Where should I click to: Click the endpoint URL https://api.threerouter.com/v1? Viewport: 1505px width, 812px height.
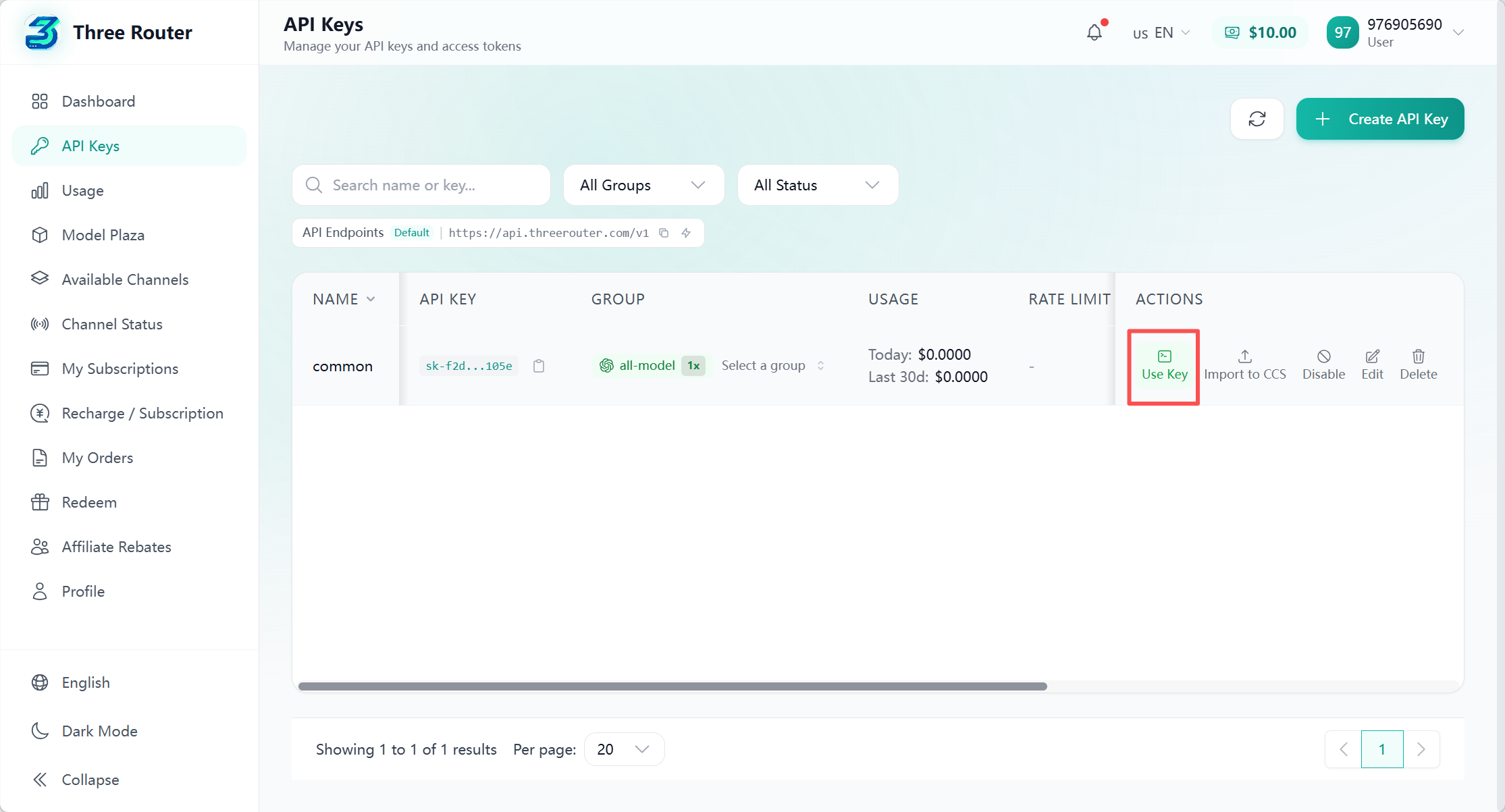pyautogui.click(x=548, y=233)
